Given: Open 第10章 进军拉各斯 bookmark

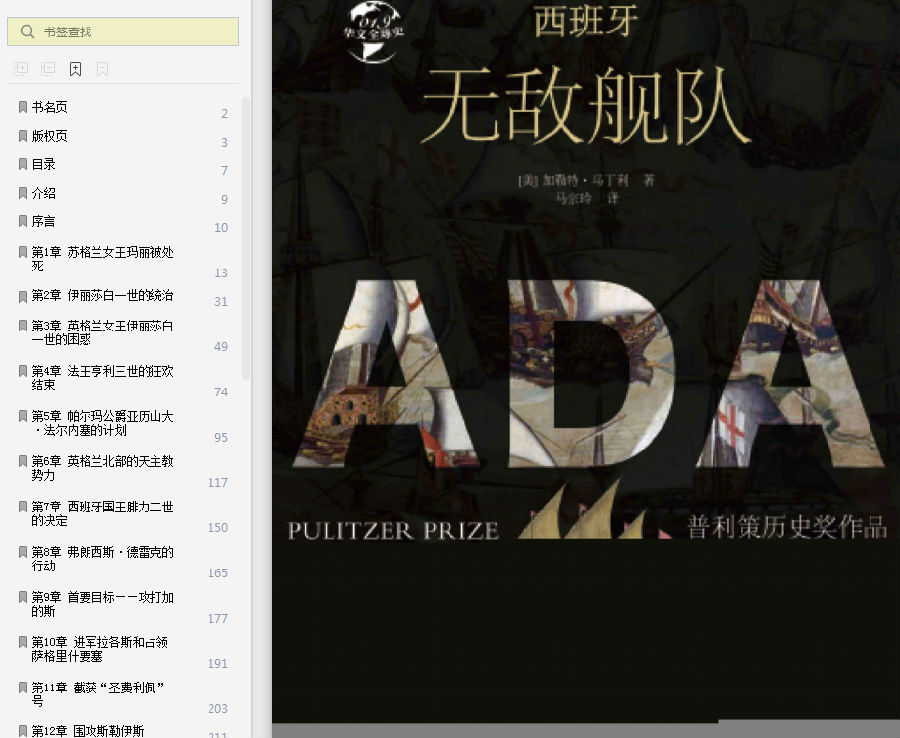Looking at the screenshot, I should [x=100, y=648].
